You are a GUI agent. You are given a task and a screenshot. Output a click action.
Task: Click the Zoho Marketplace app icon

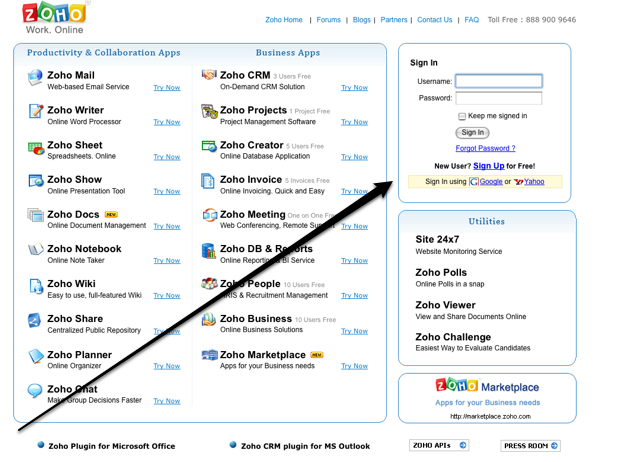click(210, 354)
